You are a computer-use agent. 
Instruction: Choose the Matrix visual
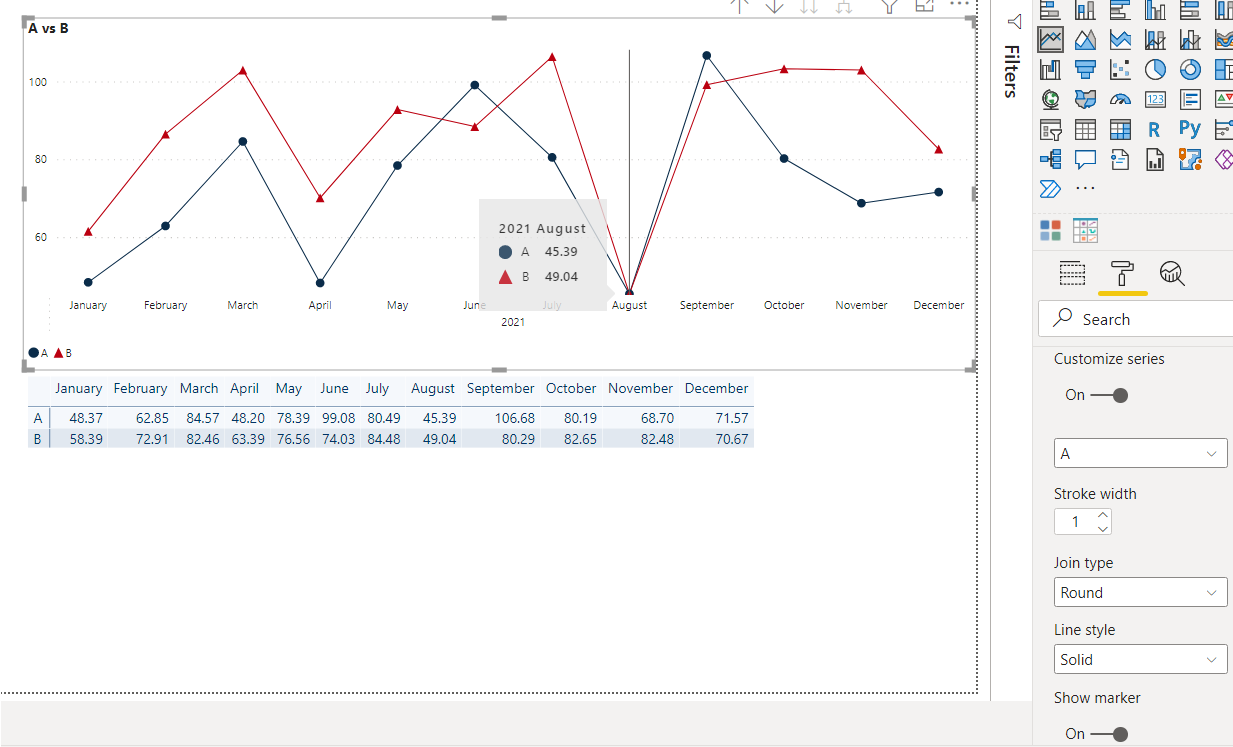coord(1120,129)
